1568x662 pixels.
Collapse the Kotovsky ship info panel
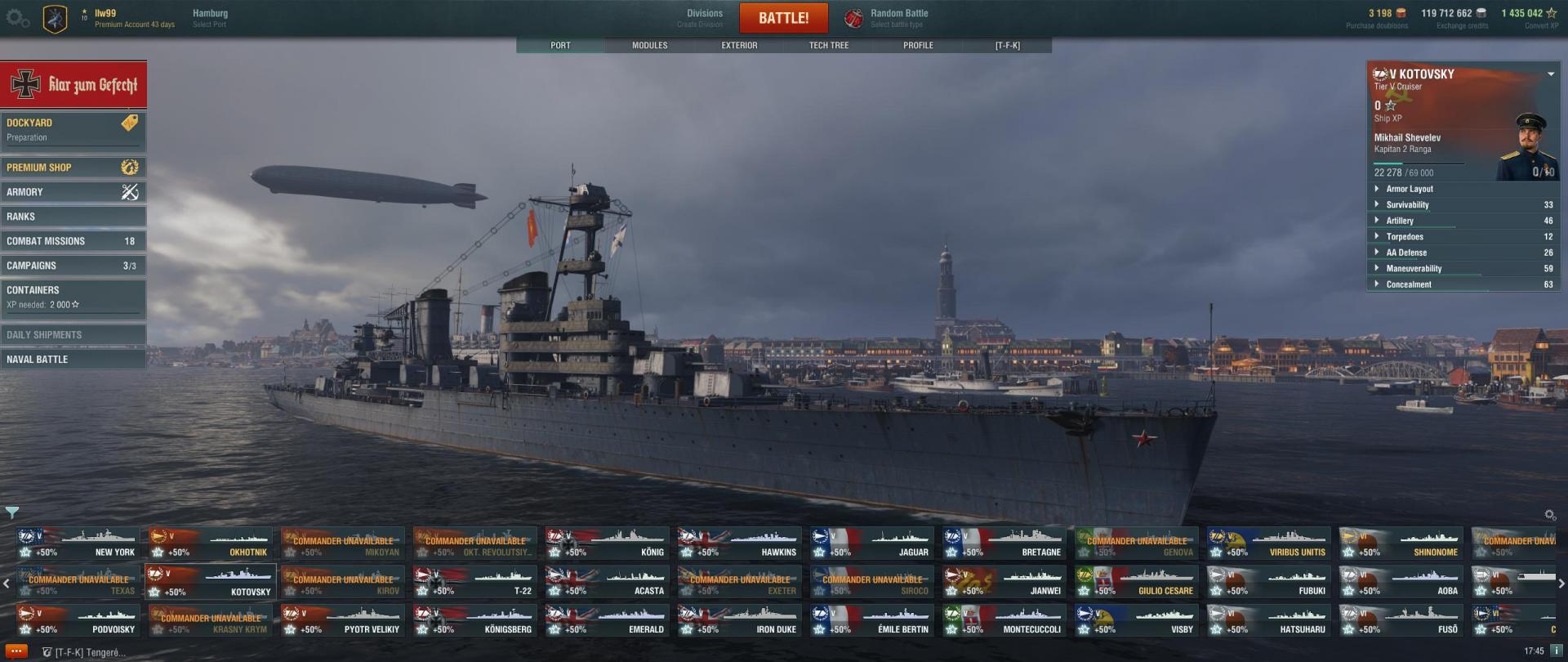1551,74
